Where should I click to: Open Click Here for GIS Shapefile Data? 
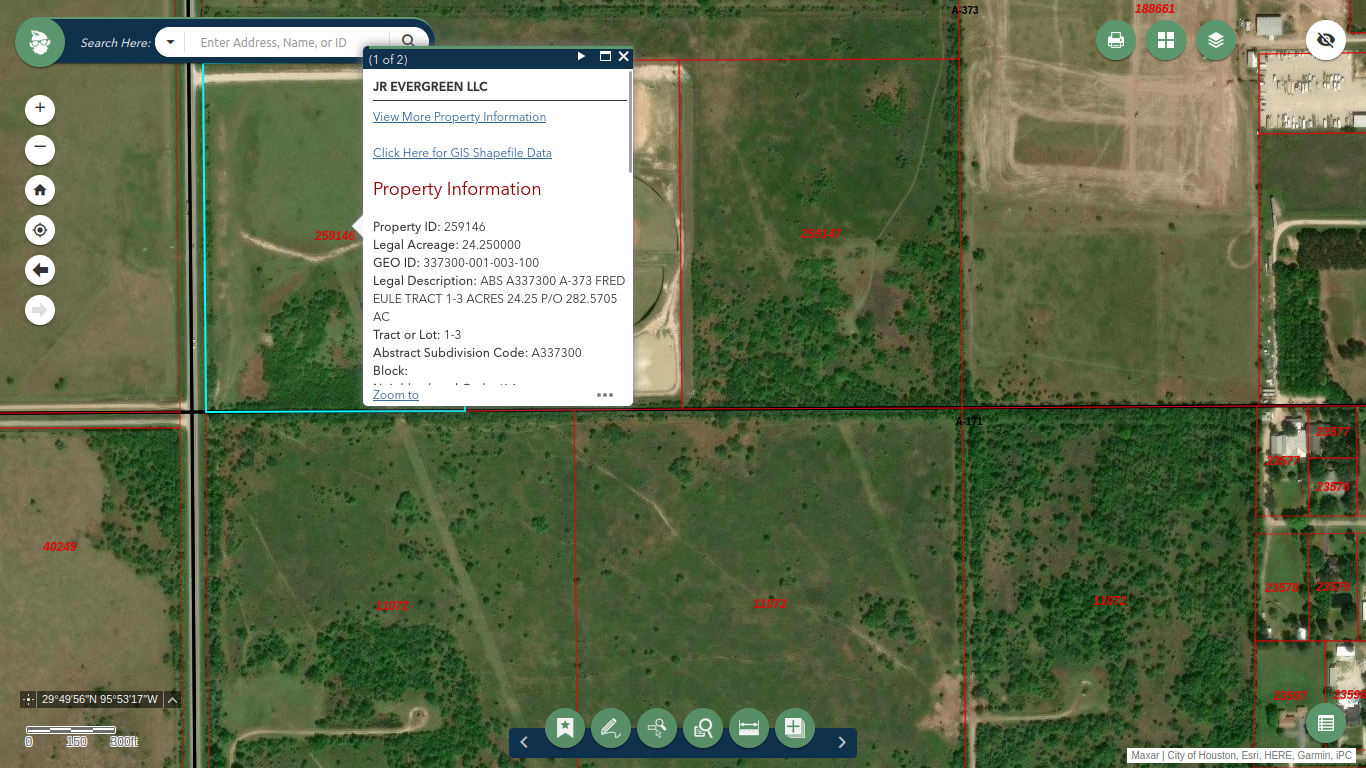coord(462,153)
